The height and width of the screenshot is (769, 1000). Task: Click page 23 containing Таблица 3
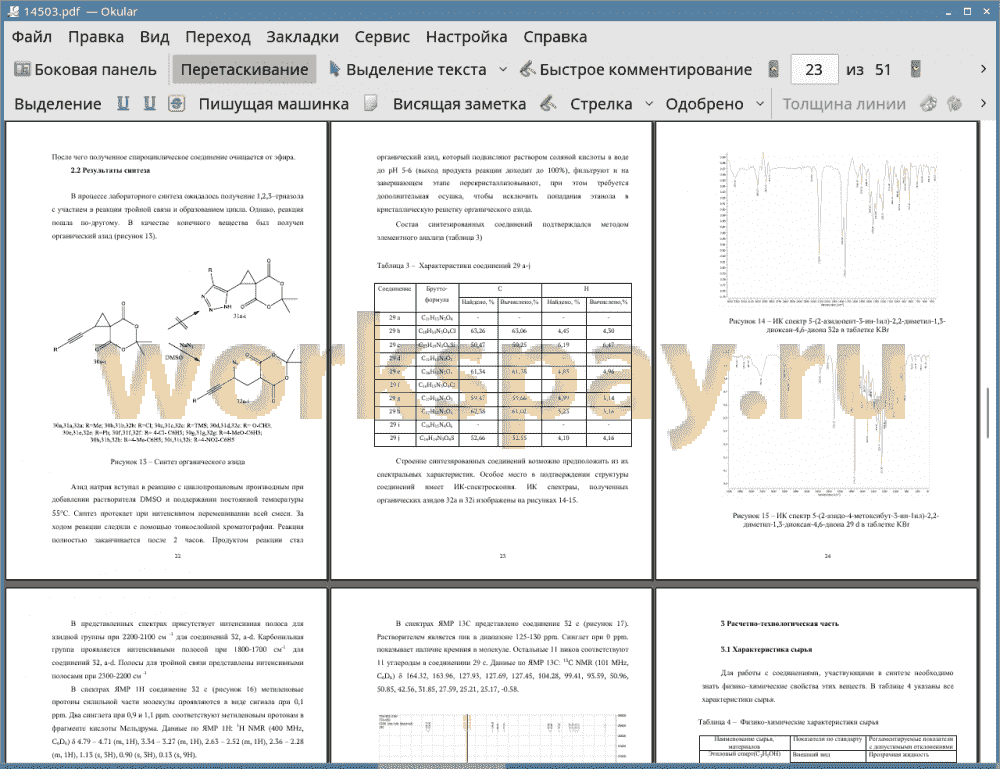coord(491,351)
